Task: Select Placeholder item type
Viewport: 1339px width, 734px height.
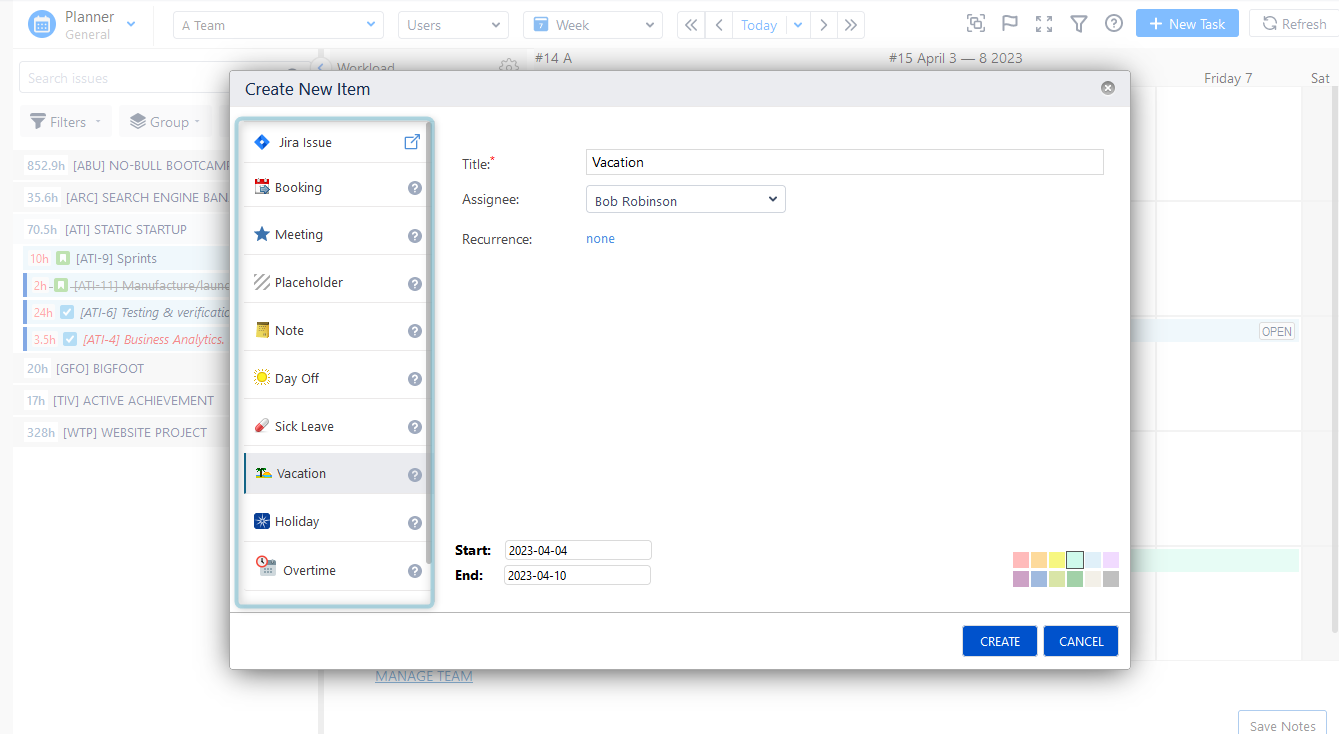Action: tap(336, 283)
